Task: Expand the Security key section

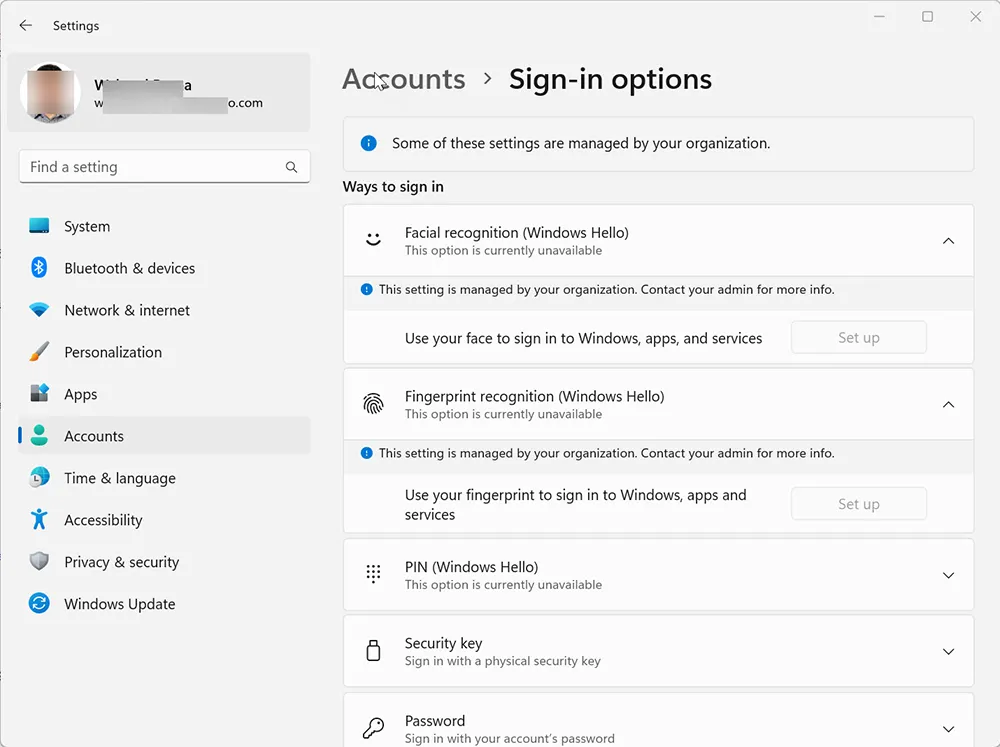Action: (948, 650)
